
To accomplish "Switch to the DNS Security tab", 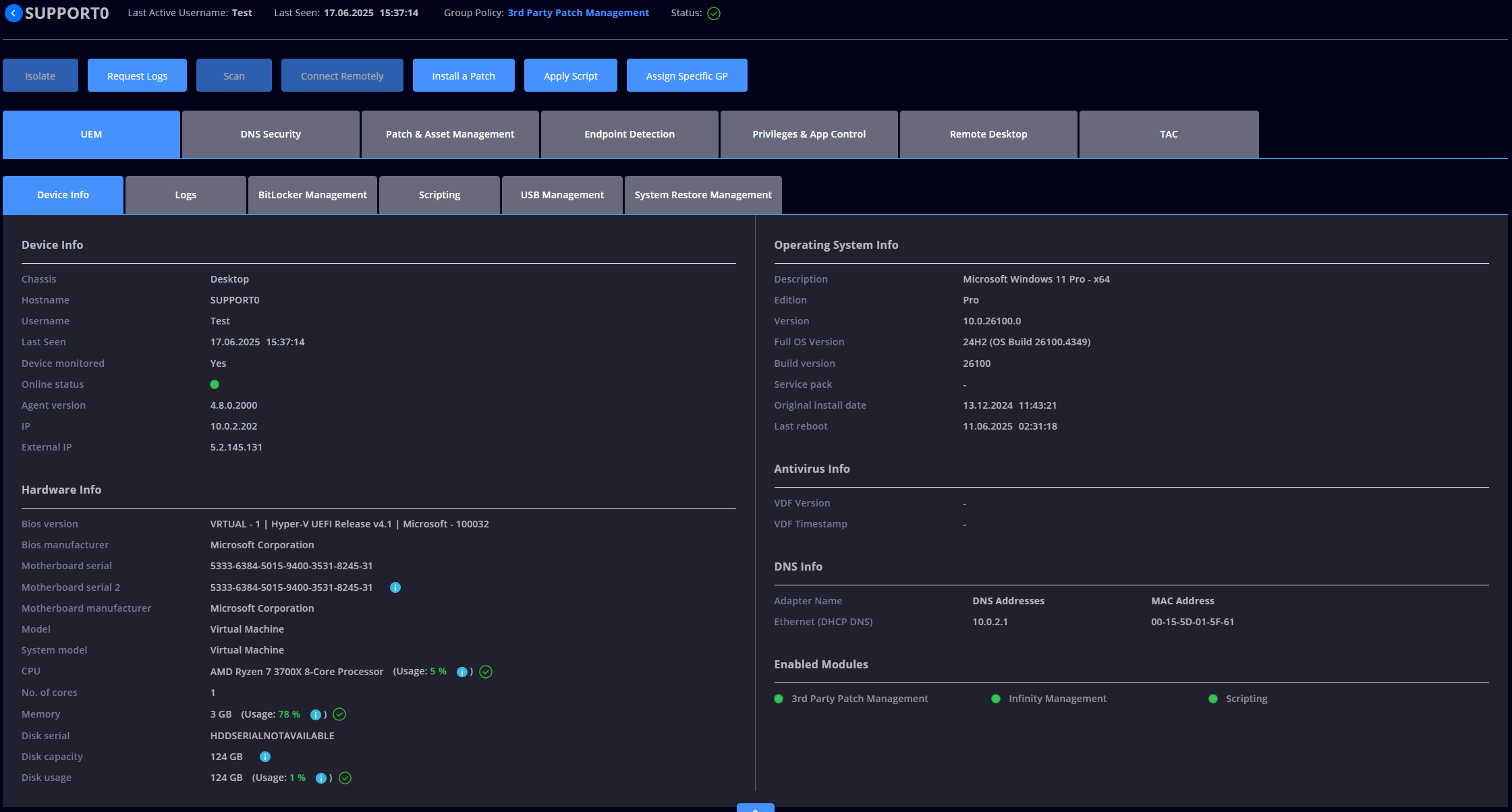I will [271, 134].
